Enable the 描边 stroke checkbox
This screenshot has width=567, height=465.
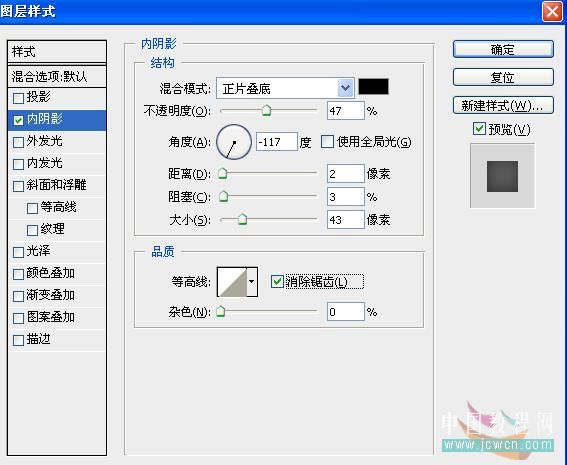click(x=18, y=340)
